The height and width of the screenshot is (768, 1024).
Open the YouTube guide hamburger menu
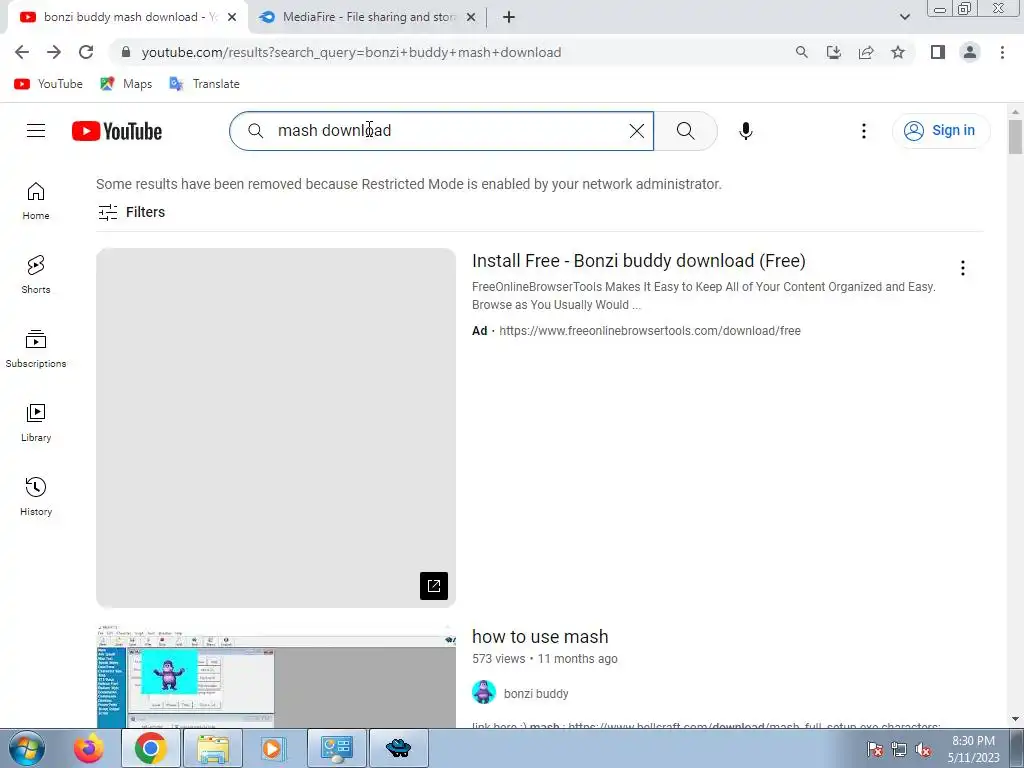36,131
